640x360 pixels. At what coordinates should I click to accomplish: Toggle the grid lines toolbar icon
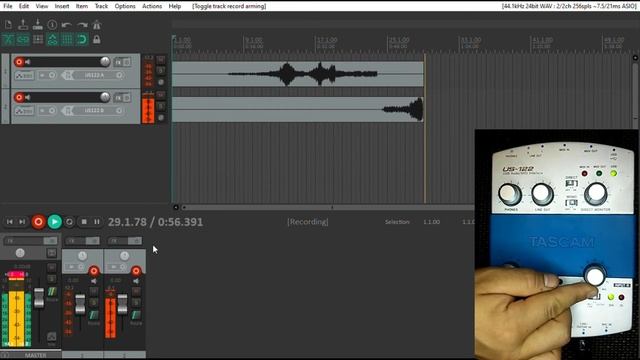67,40
